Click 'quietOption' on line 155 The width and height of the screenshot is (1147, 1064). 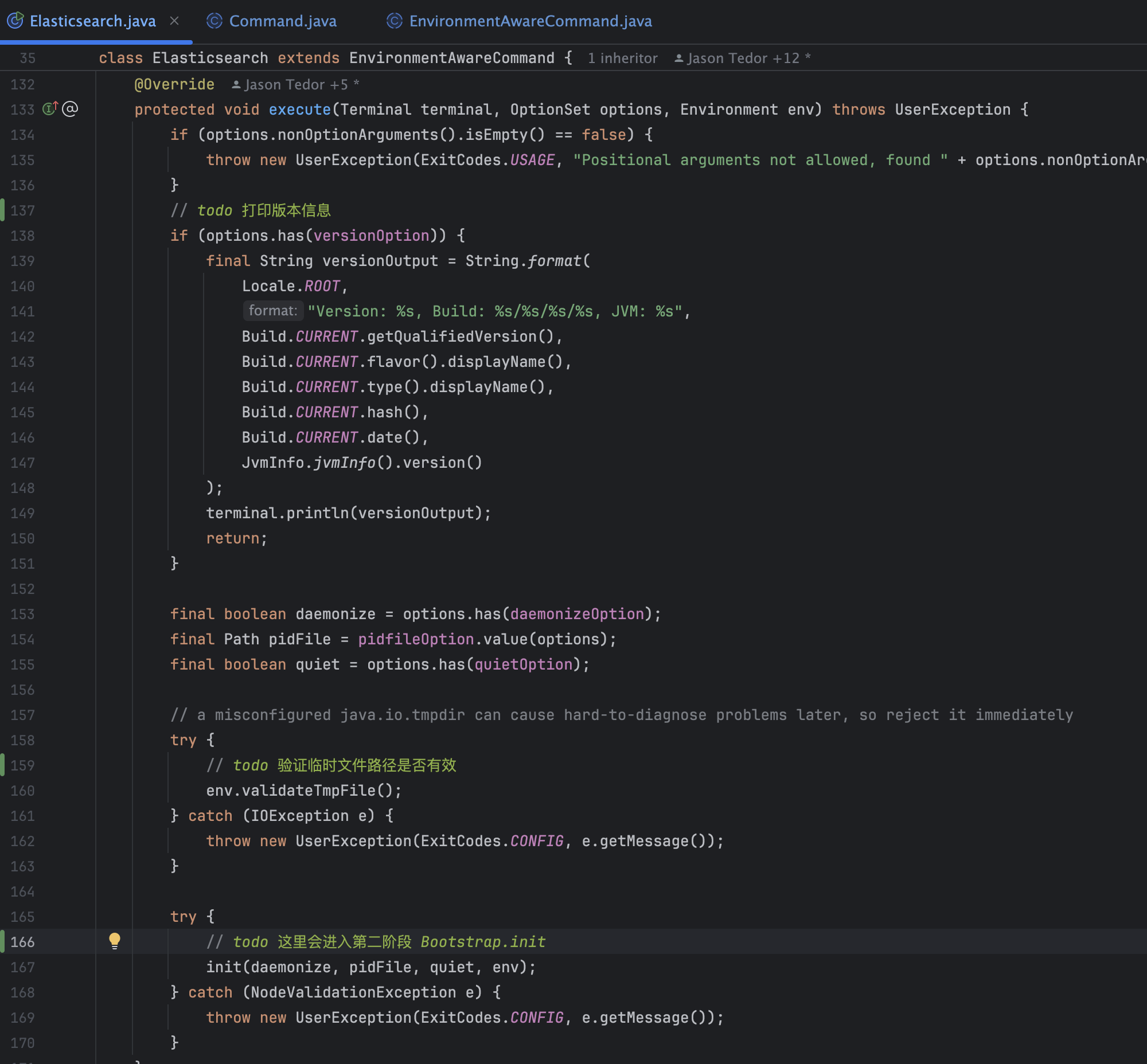[x=523, y=664]
